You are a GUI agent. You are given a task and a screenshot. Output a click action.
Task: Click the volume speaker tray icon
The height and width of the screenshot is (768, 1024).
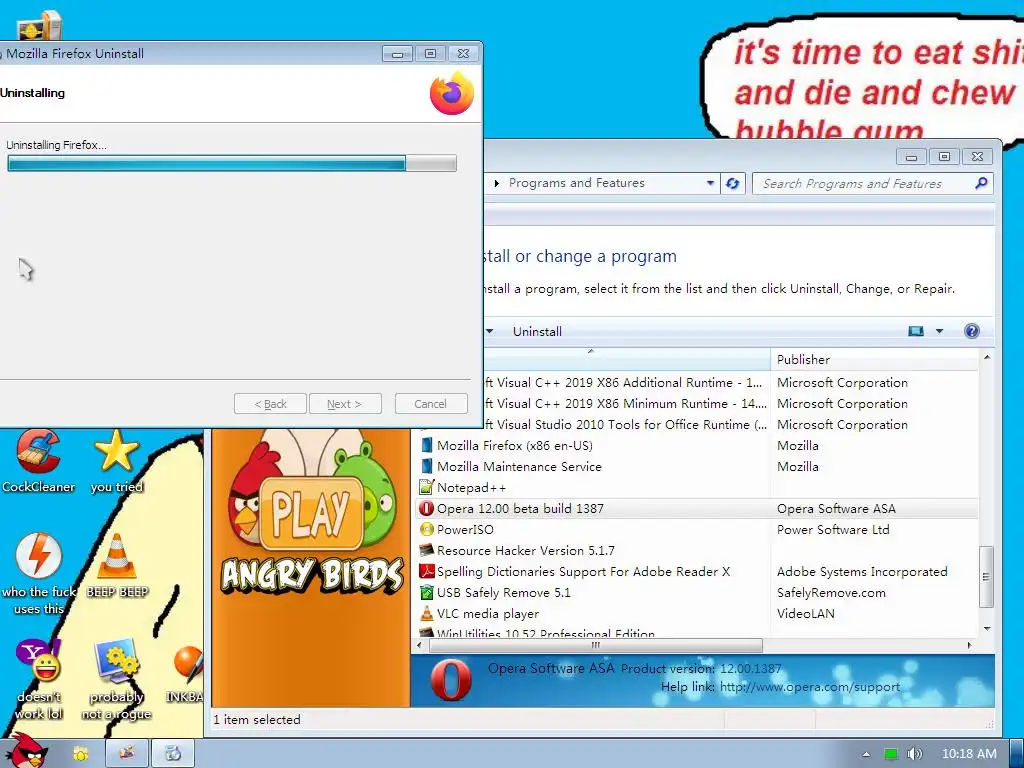point(914,754)
